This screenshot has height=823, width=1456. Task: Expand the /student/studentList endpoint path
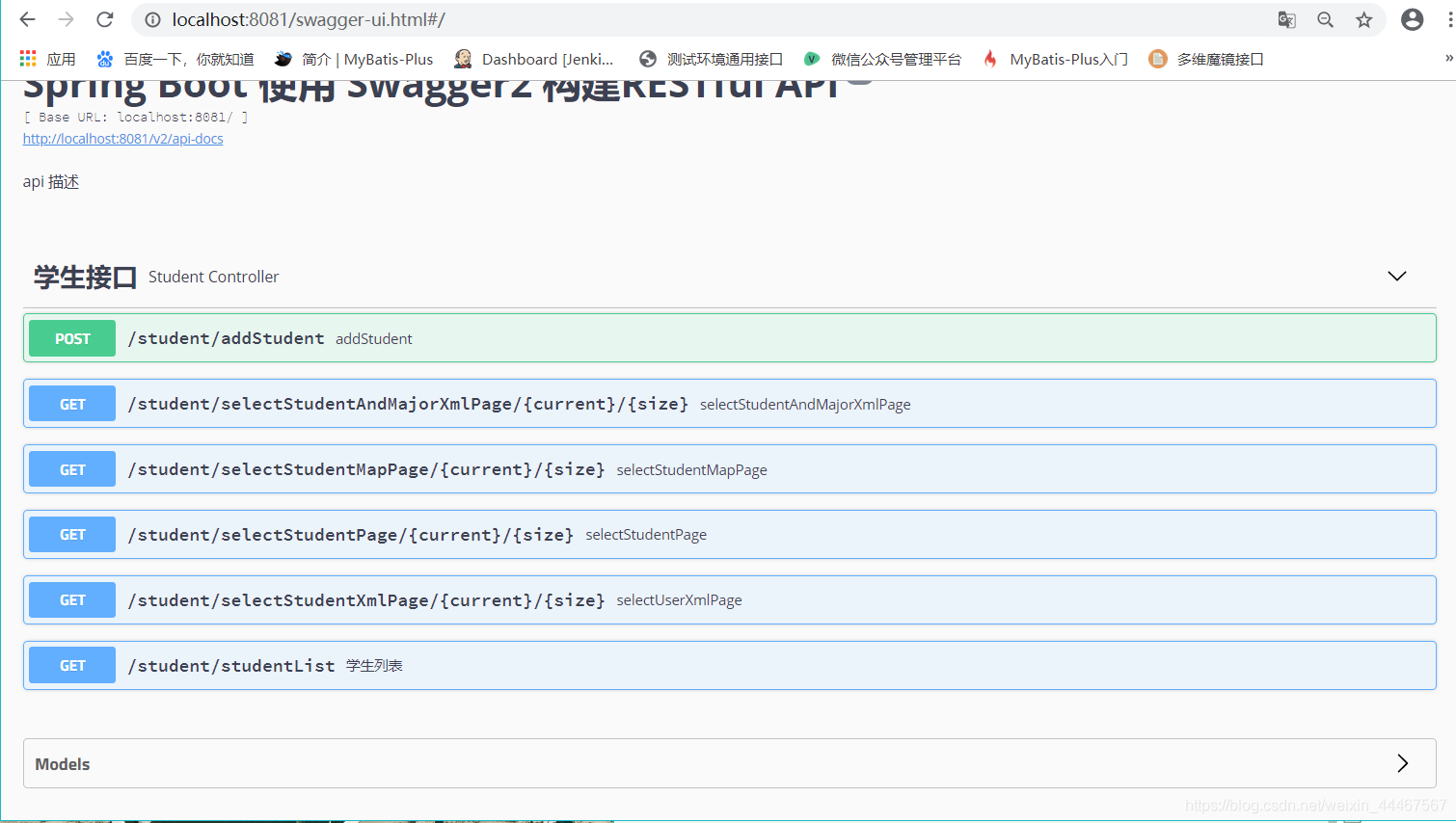click(x=231, y=666)
